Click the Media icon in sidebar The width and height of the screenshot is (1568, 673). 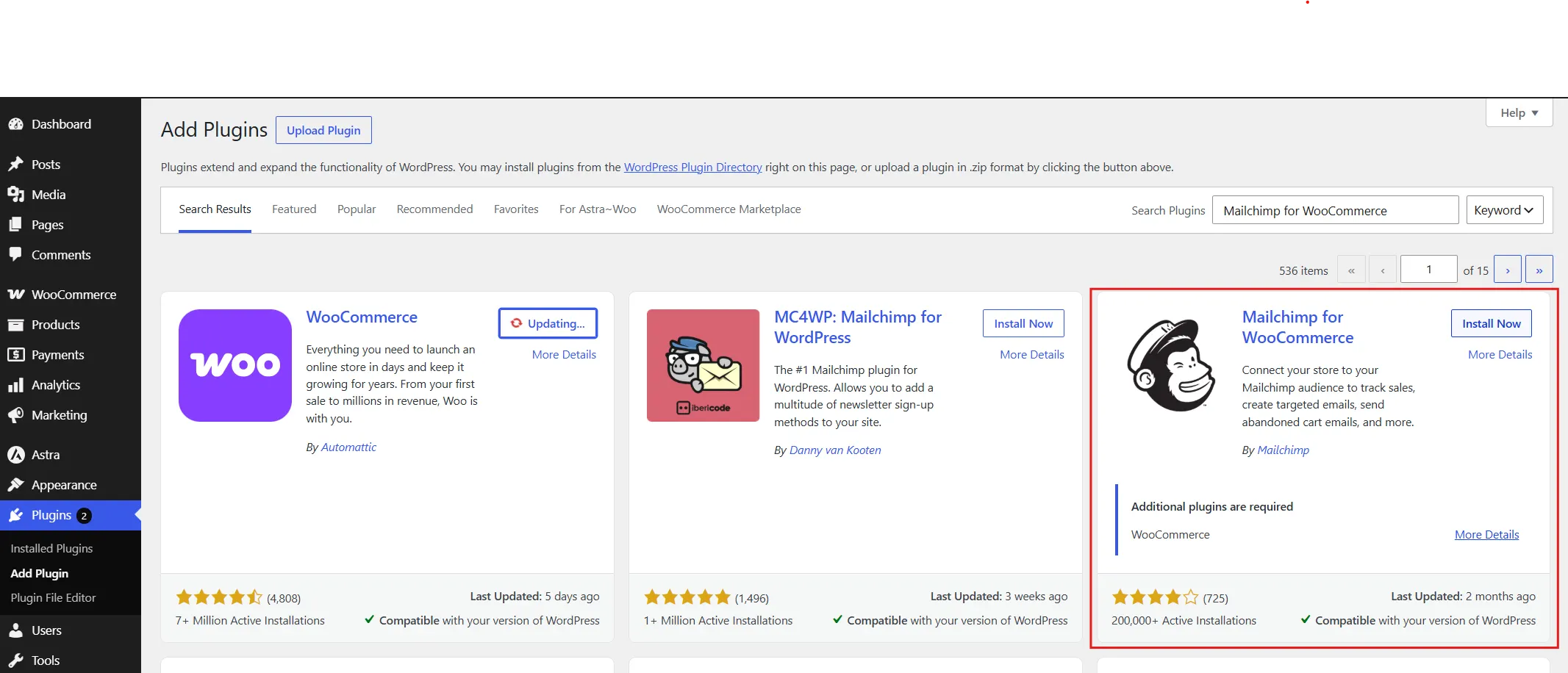pos(15,194)
